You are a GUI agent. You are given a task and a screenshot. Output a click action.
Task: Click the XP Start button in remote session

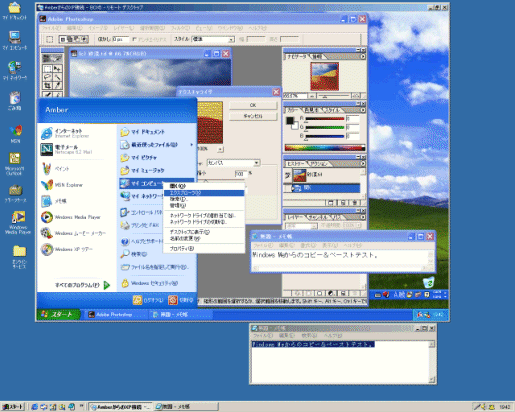(58, 314)
